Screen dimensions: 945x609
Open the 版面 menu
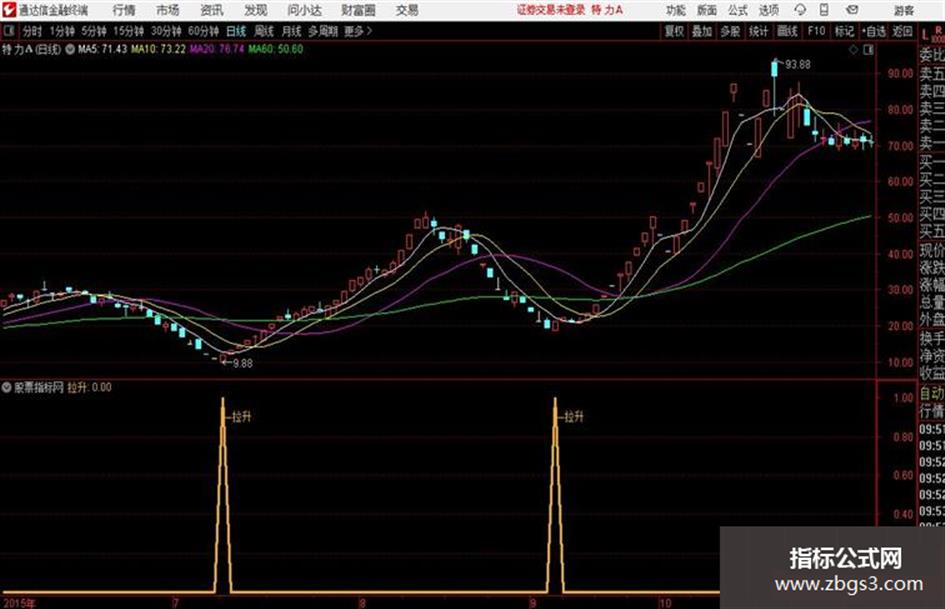pyautogui.click(x=706, y=10)
